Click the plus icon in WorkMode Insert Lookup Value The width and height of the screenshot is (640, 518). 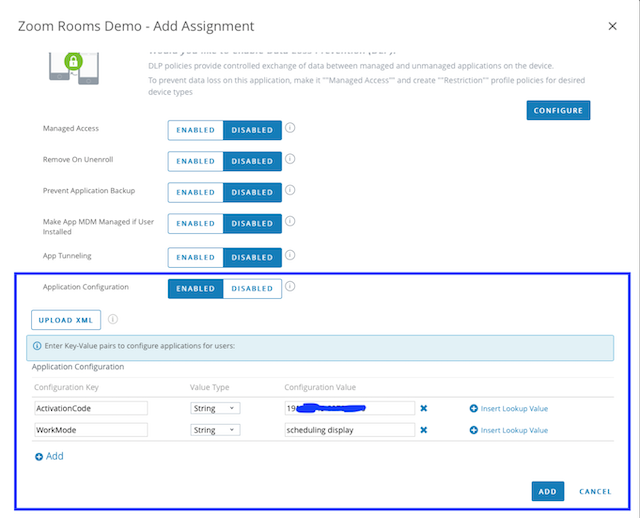[x=473, y=430]
